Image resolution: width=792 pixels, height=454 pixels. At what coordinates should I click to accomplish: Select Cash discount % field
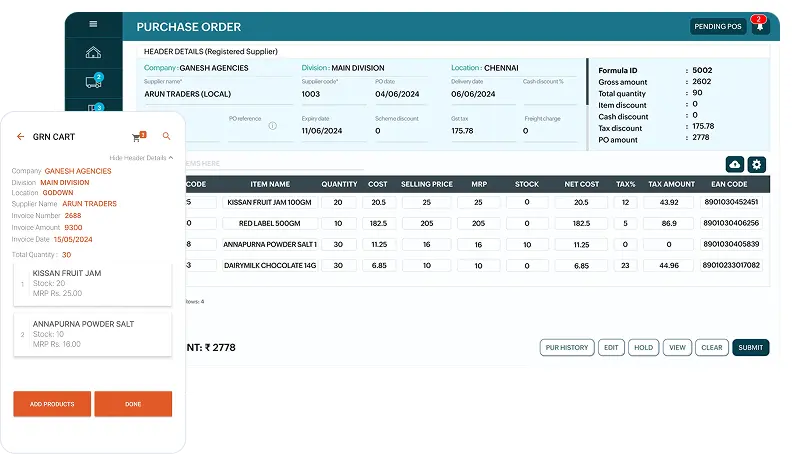click(550, 94)
